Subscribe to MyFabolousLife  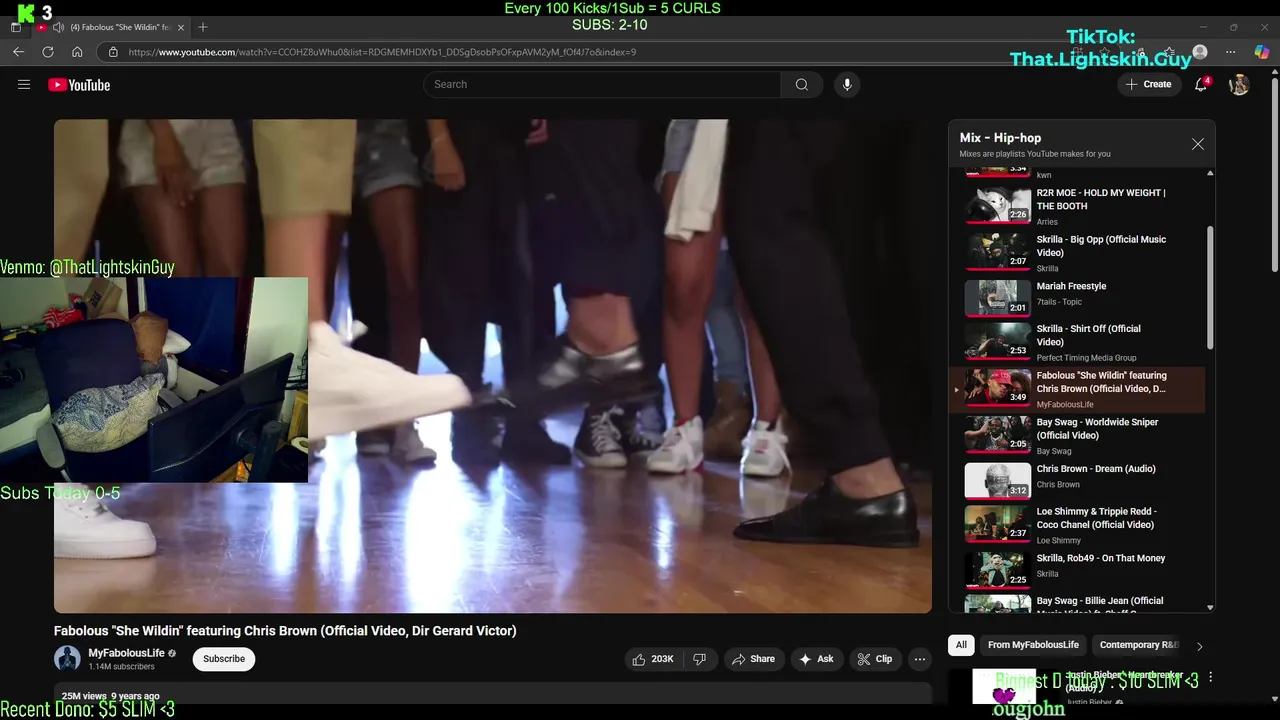coord(224,659)
